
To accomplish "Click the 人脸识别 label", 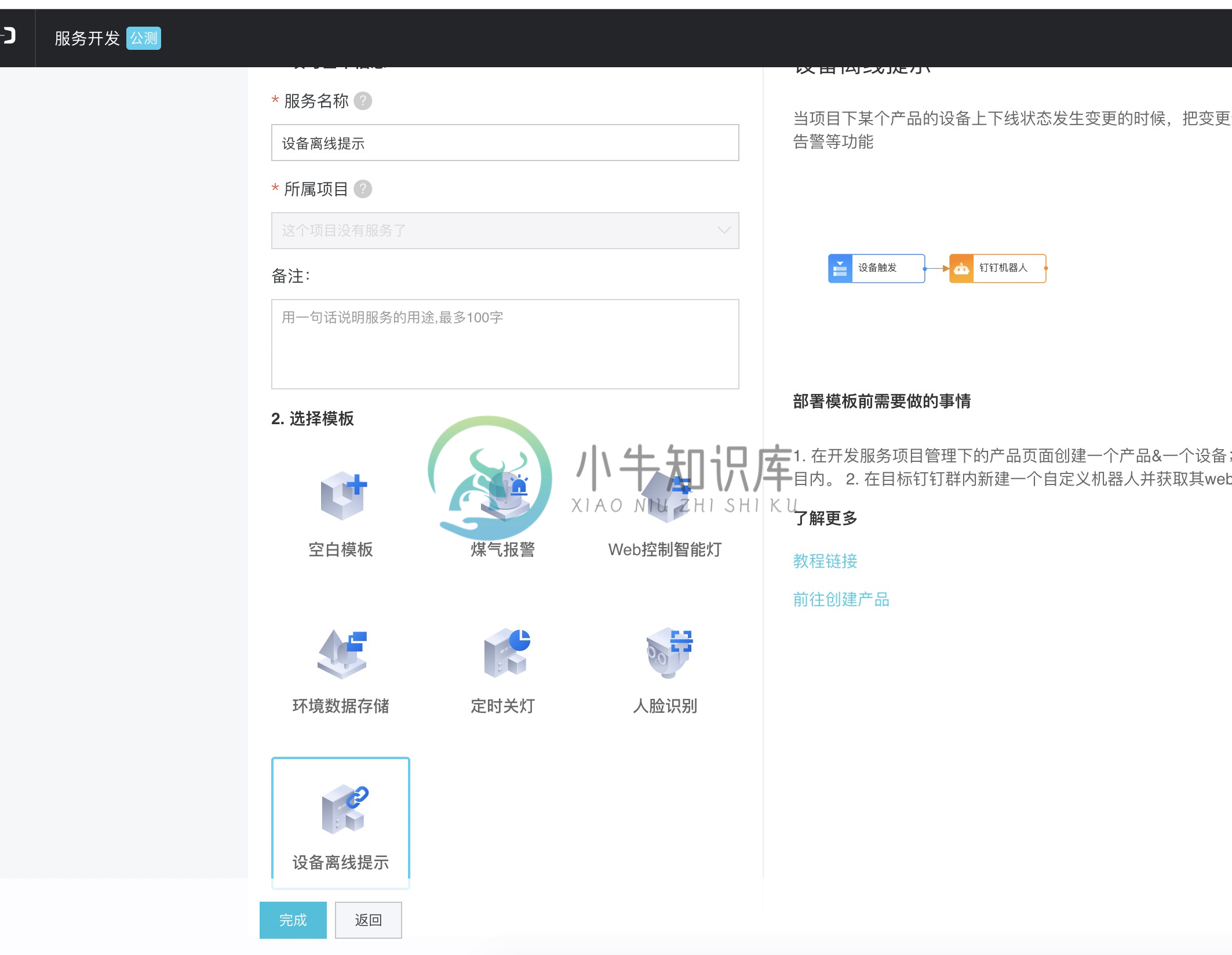I will (x=665, y=706).
